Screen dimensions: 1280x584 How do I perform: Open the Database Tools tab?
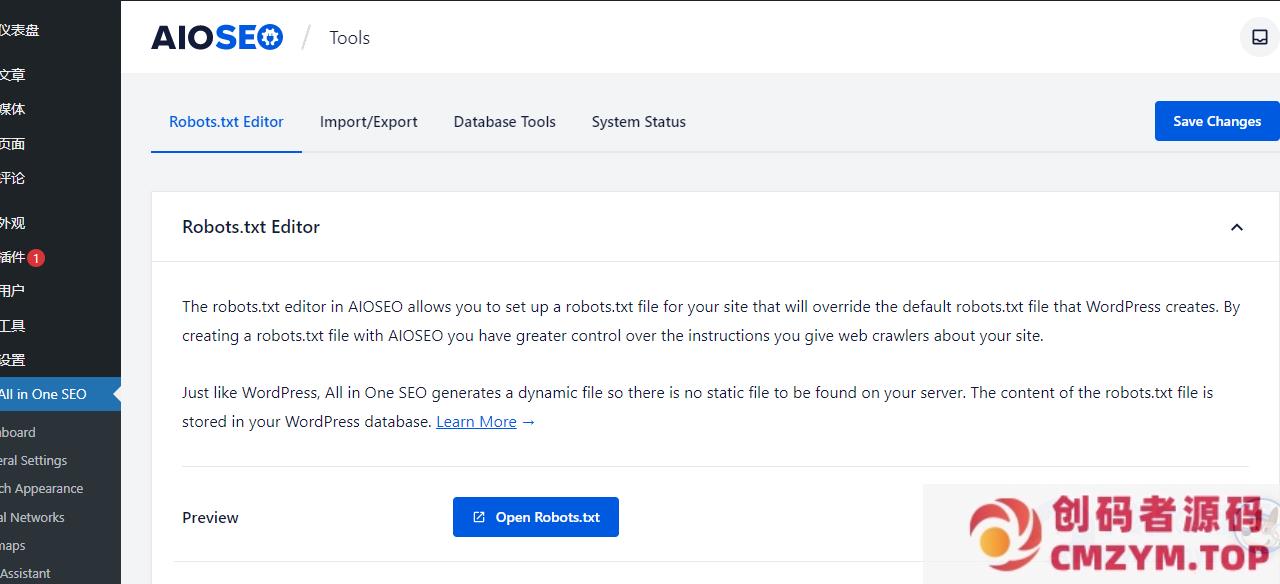click(504, 122)
